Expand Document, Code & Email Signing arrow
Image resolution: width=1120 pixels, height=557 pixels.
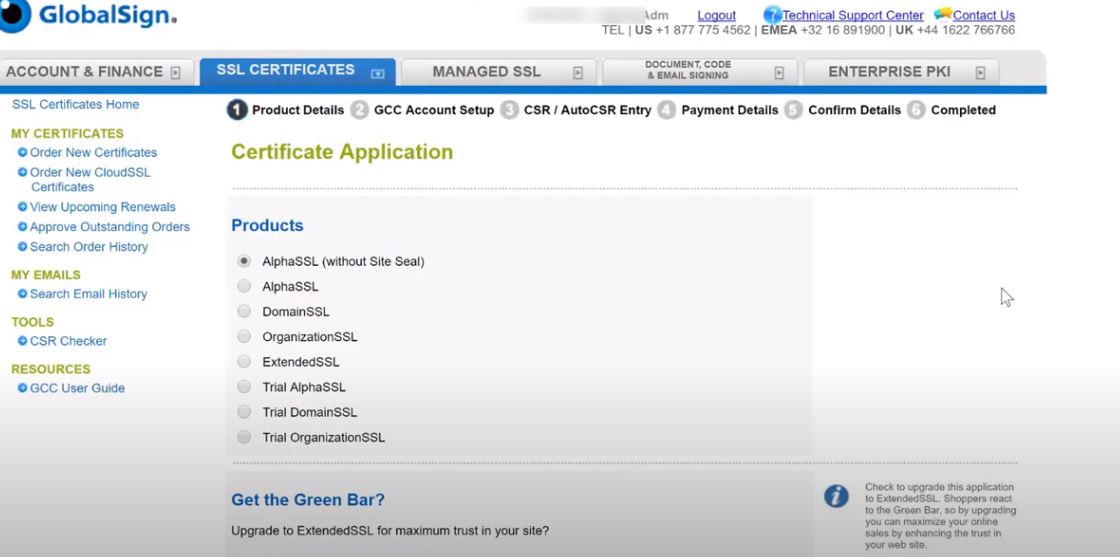click(779, 72)
